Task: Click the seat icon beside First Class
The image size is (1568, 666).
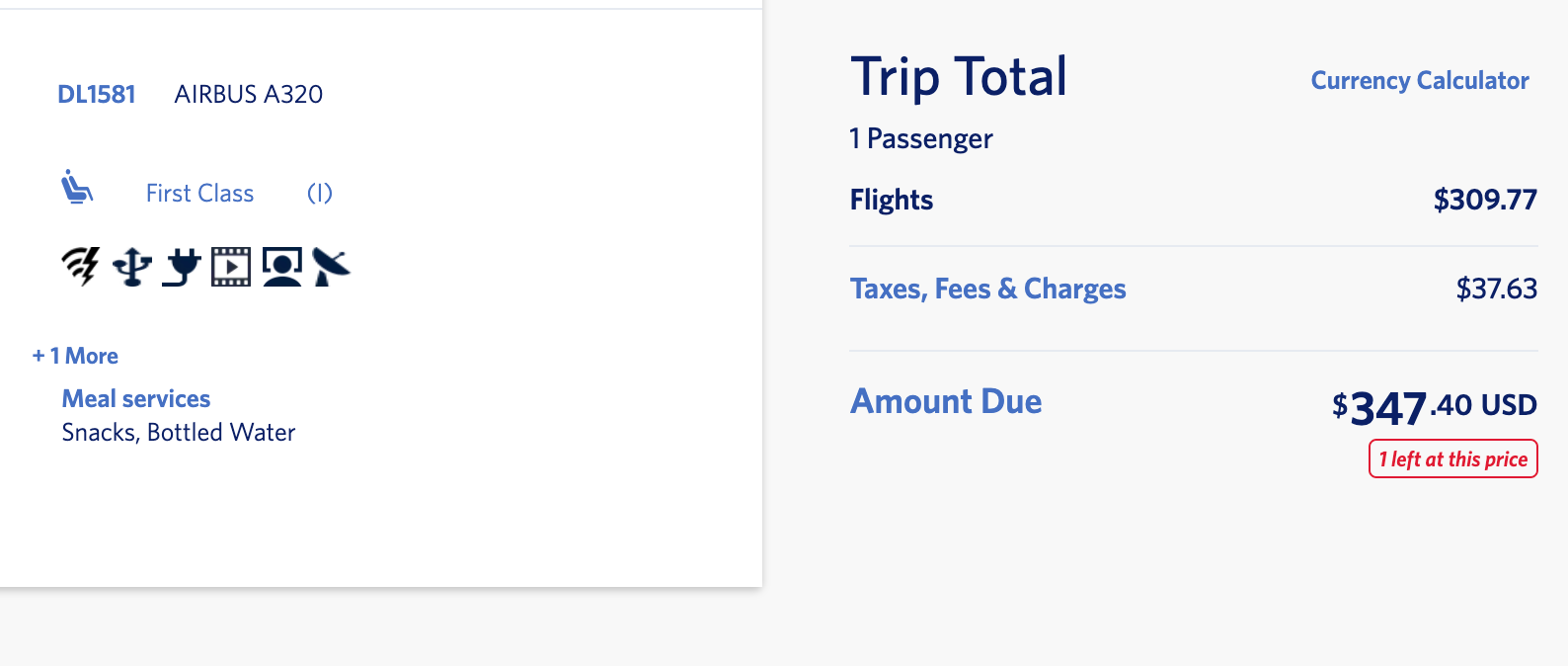Action: coord(77,187)
